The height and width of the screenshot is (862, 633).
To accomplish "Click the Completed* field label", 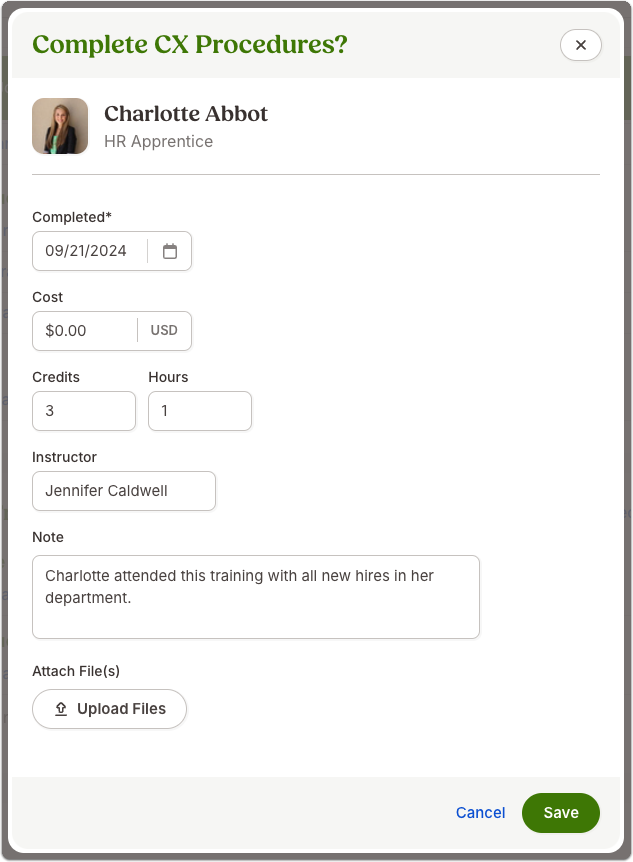I will (72, 217).
